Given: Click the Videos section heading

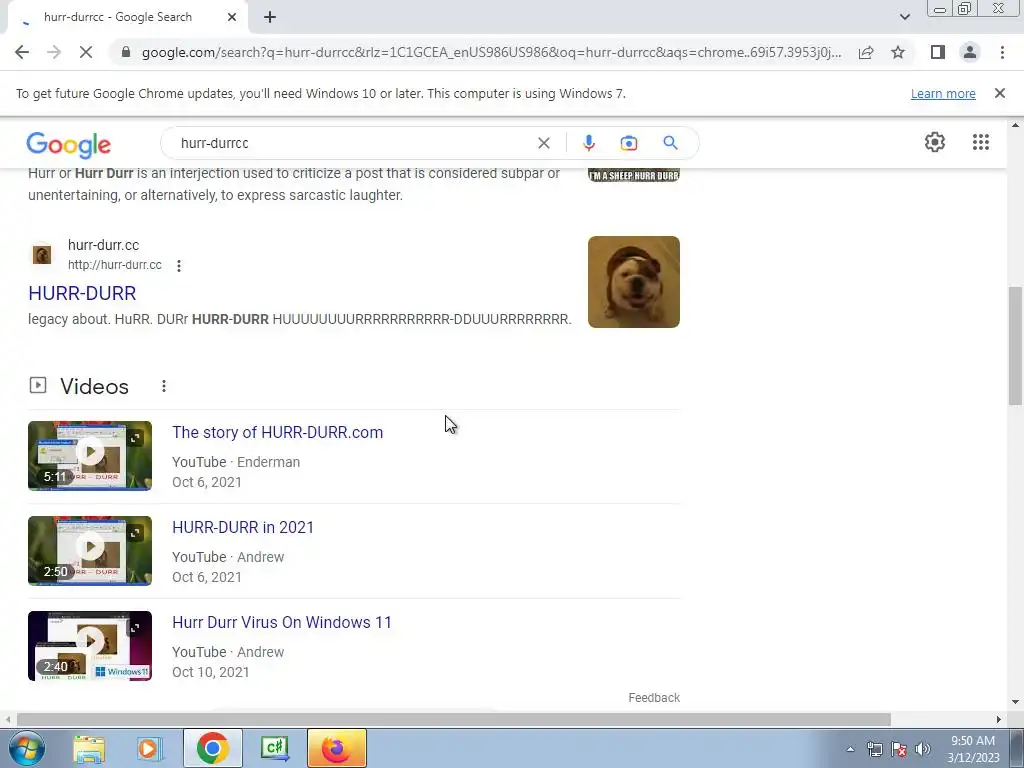Looking at the screenshot, I should pos(95,386).
